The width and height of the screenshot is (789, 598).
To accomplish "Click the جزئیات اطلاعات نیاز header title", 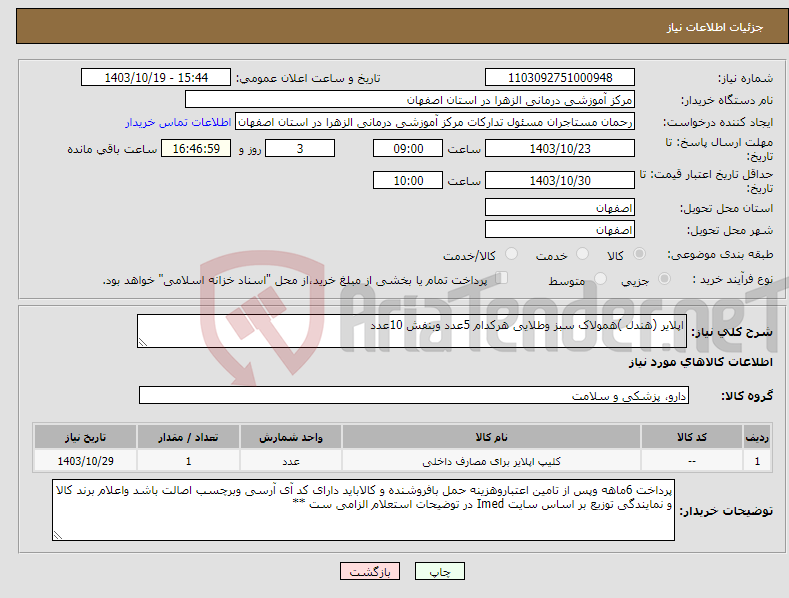I will coord(715,27).
